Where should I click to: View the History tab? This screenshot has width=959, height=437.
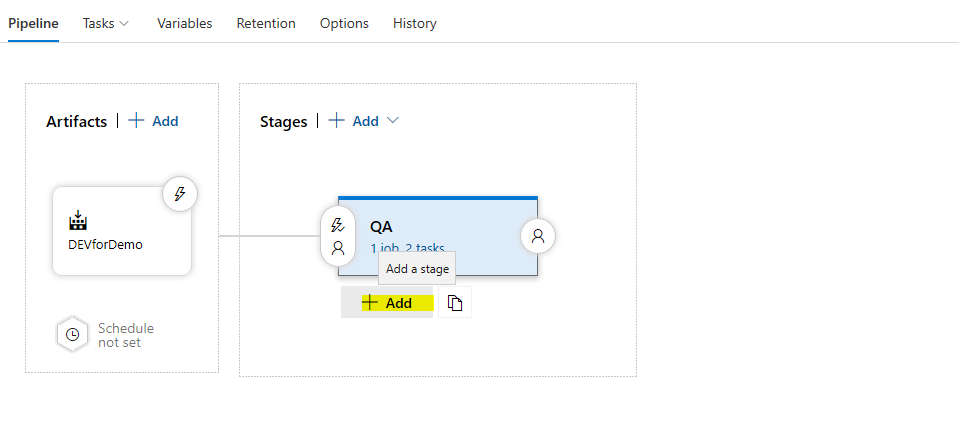[415, 23]
